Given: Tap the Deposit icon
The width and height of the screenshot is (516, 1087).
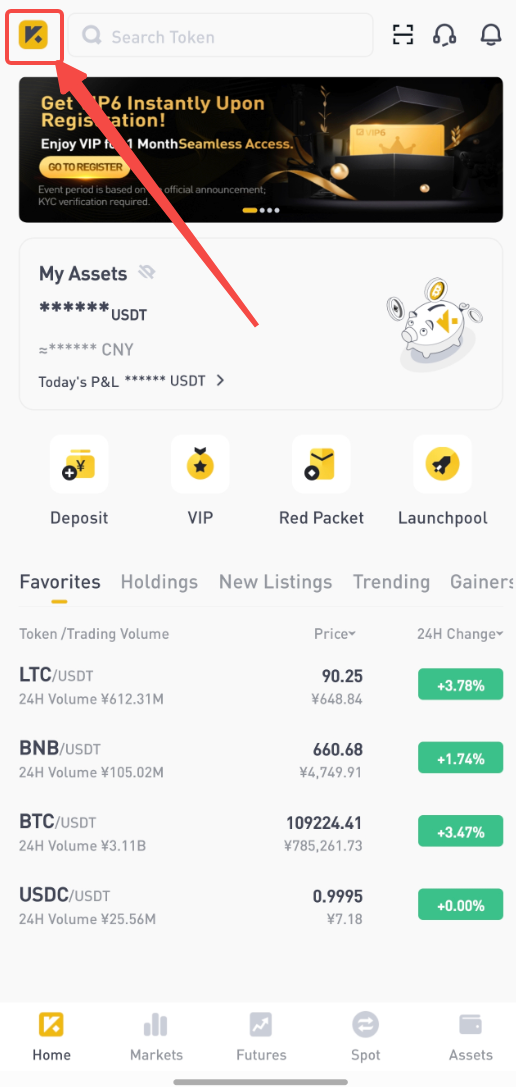Looking at the screenshot, I should (x=79, y=464).
